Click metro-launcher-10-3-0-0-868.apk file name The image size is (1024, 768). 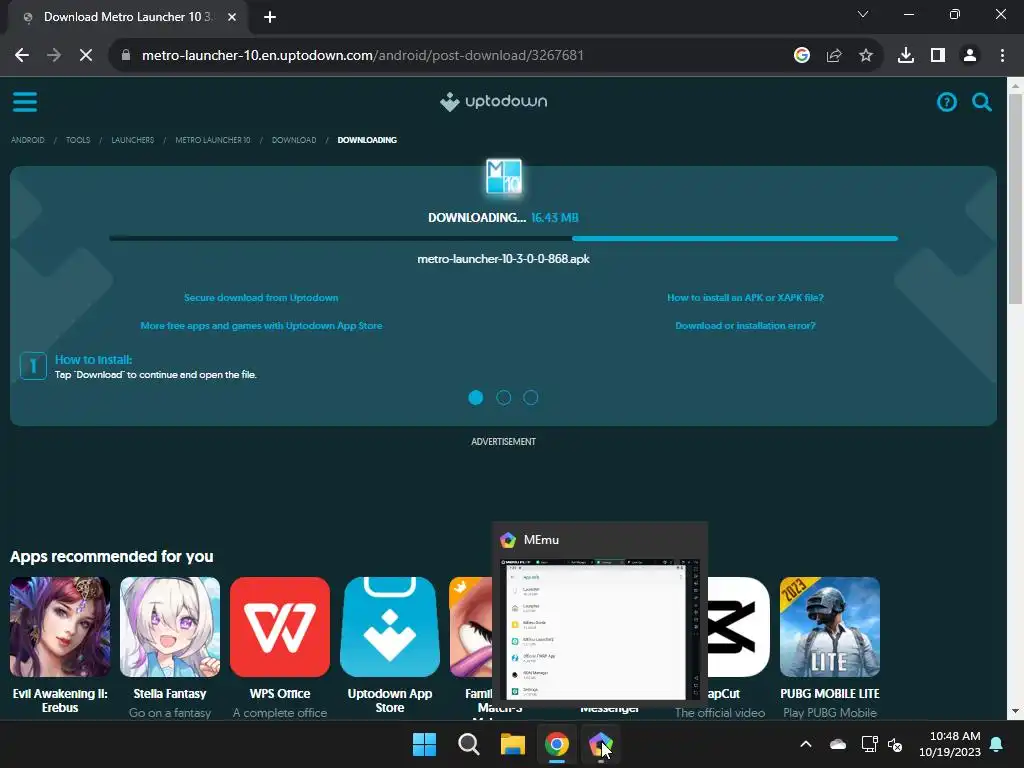(504, 259)
